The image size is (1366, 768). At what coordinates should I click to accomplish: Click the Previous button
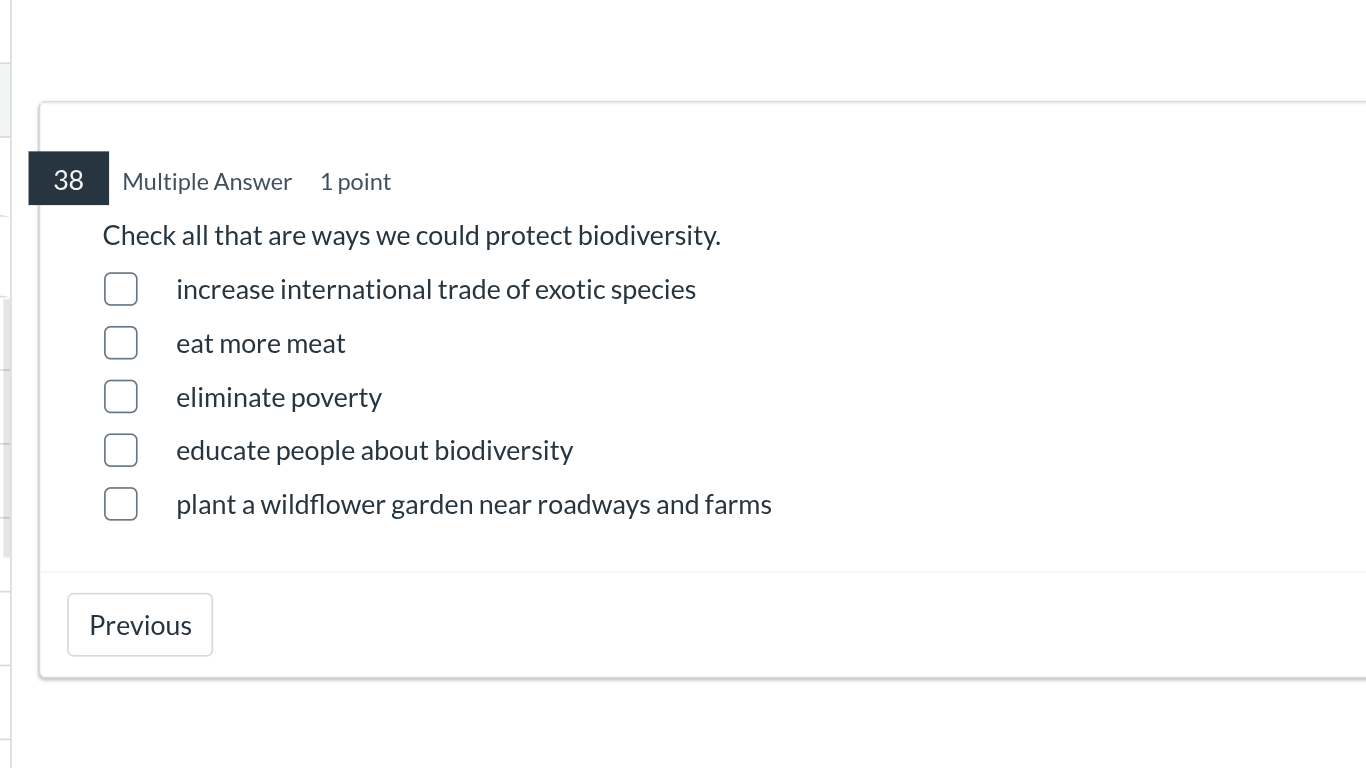click(x=139, y=624)
